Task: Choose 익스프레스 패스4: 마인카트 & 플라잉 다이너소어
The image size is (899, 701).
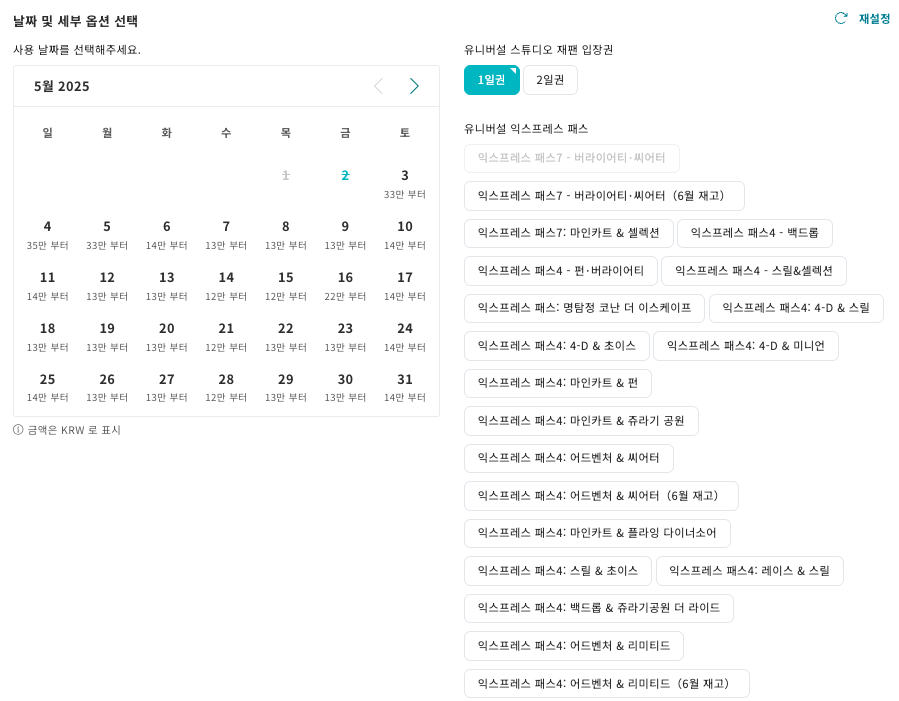Action: (597, 534)
